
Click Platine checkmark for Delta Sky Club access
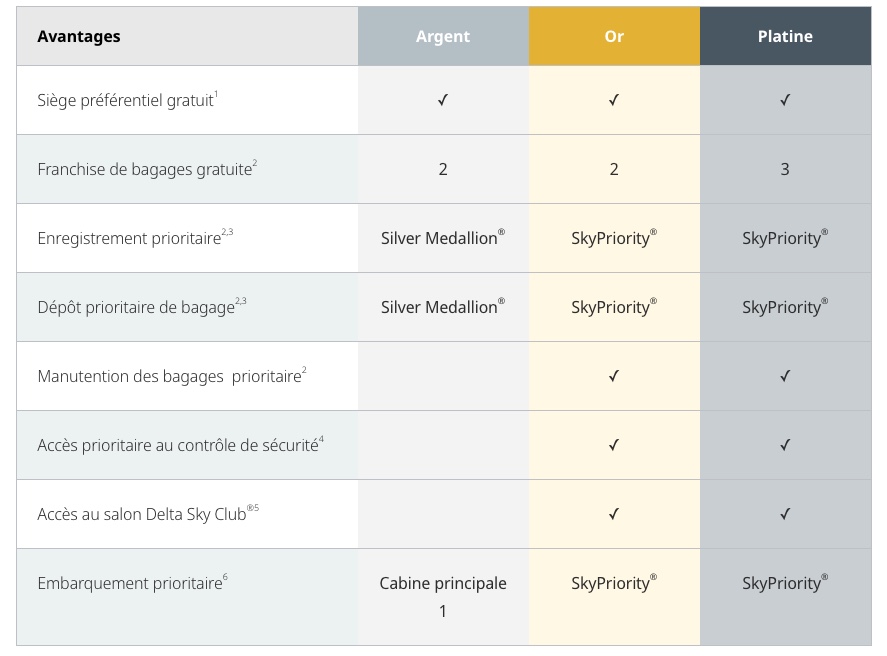pos(785,514)
